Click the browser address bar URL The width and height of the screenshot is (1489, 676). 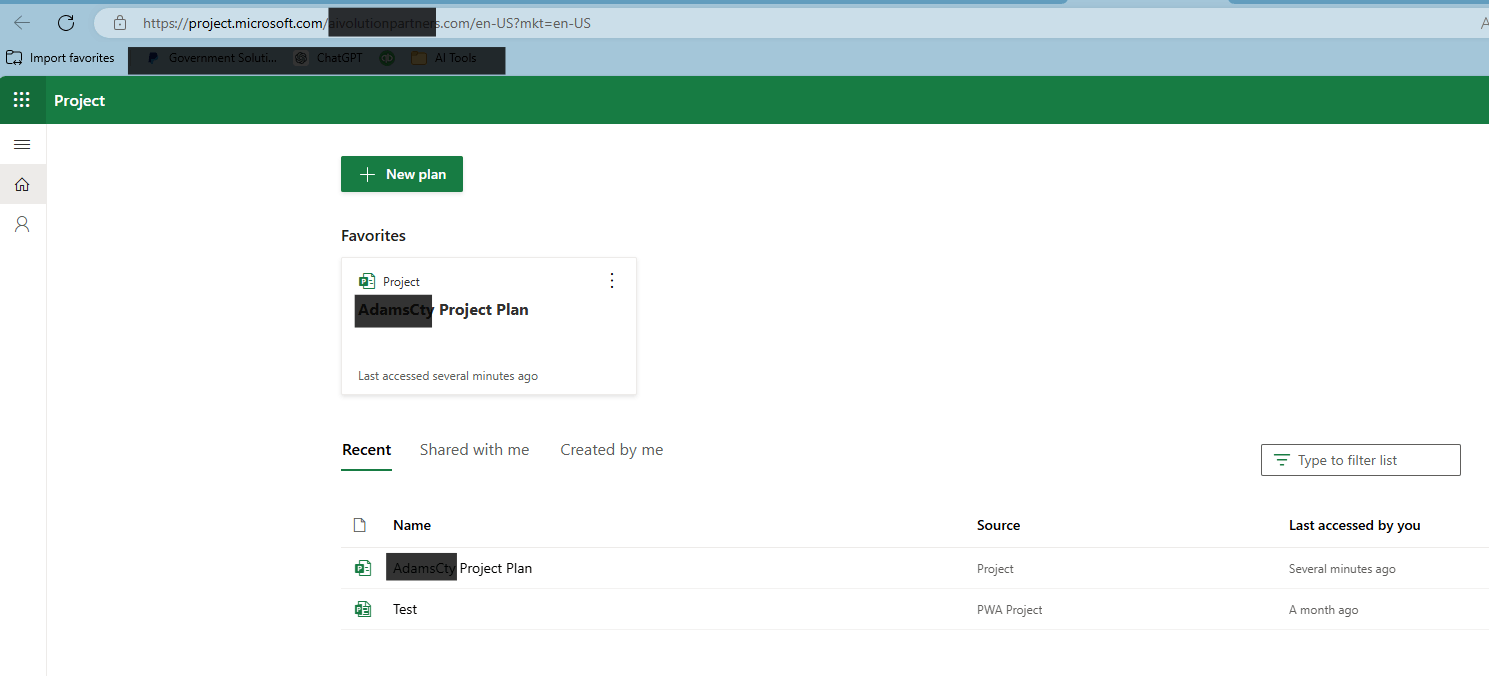click(x=367, y=22)
